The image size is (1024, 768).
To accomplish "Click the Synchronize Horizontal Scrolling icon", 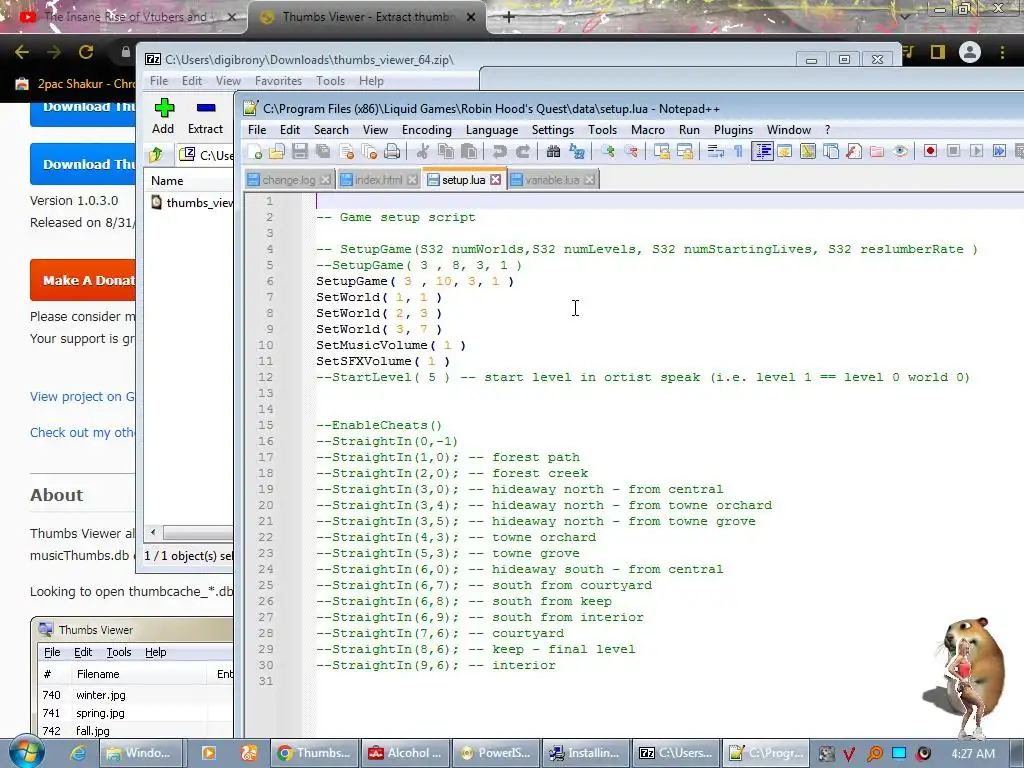I will pyautogui.click(x=684, y=152).
